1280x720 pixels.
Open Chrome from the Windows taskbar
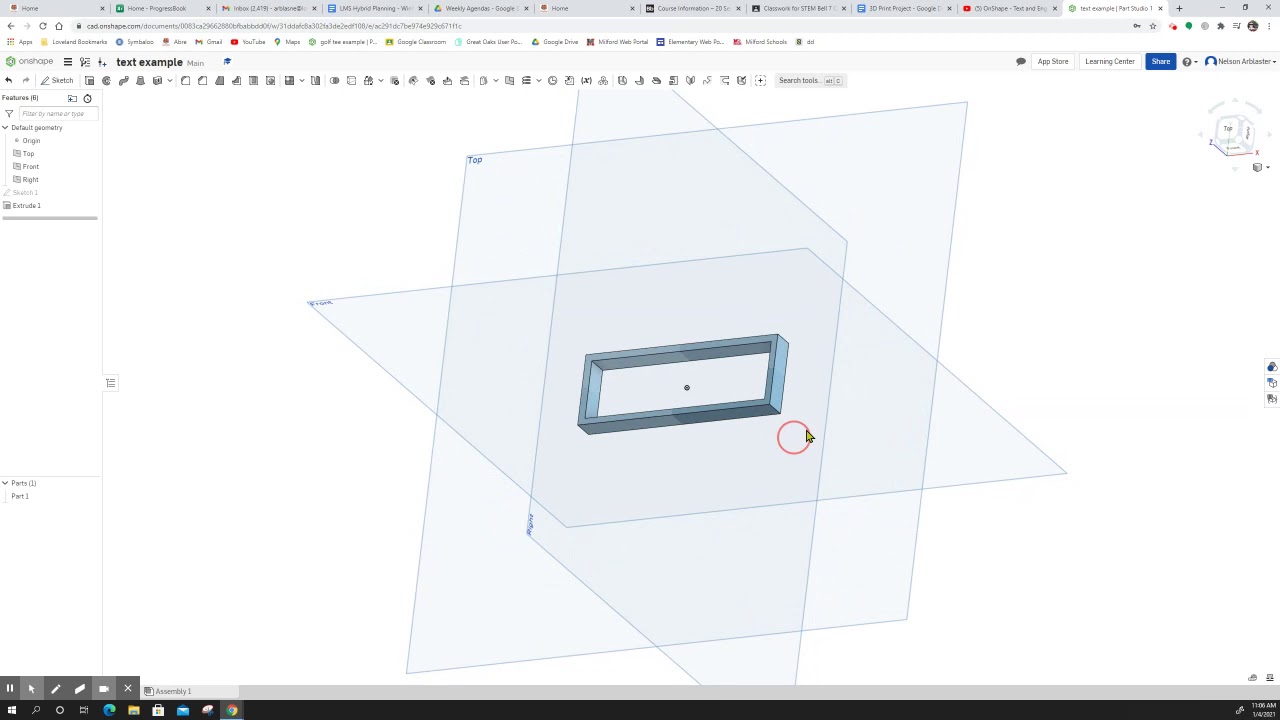pos(231,710)
